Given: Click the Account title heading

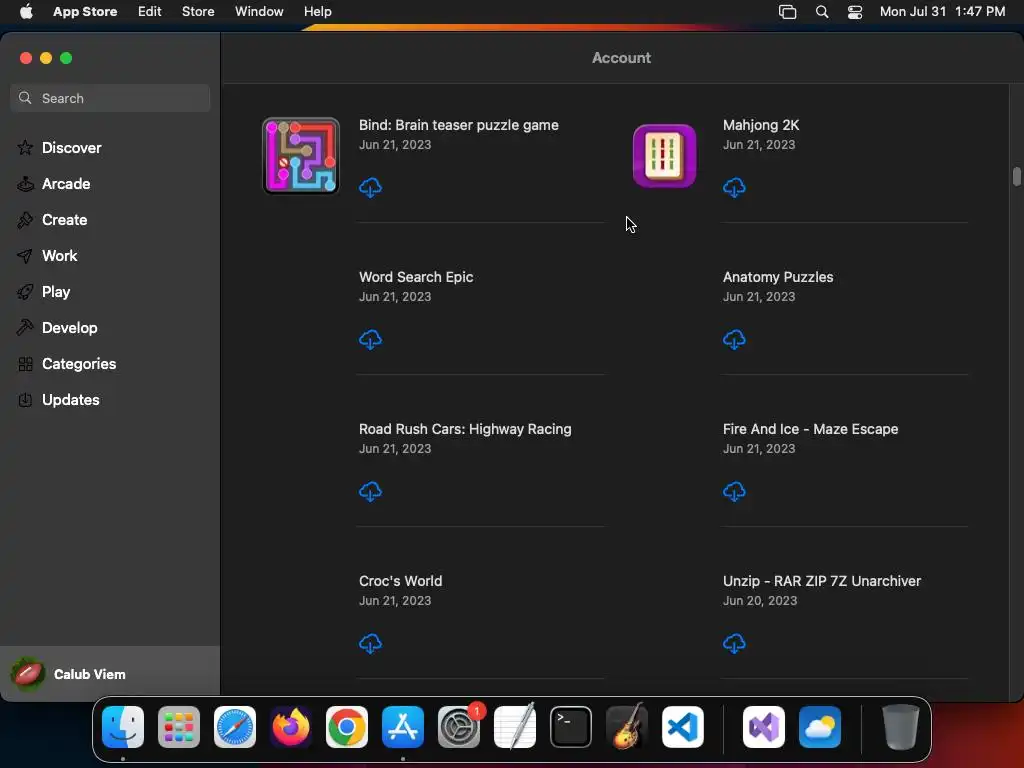Looking at the screenshot, I should (621, 57).
